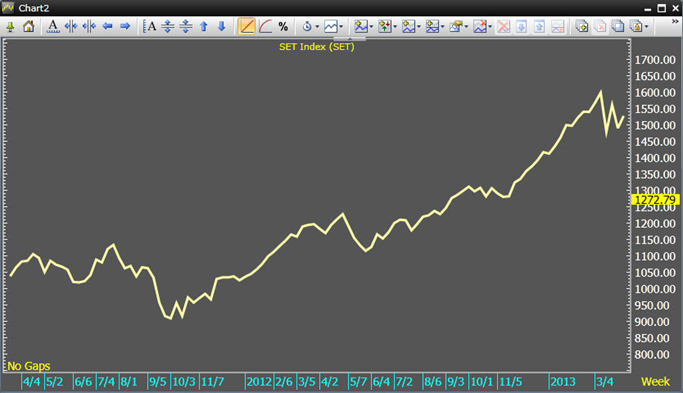Screen dimensions: 683x393
Task: Click the blue down arrow icon
Action: 221,27
